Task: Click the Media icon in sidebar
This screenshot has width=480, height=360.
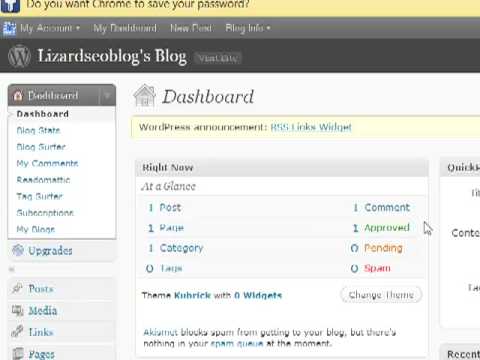Action: (x=17, y=310)
